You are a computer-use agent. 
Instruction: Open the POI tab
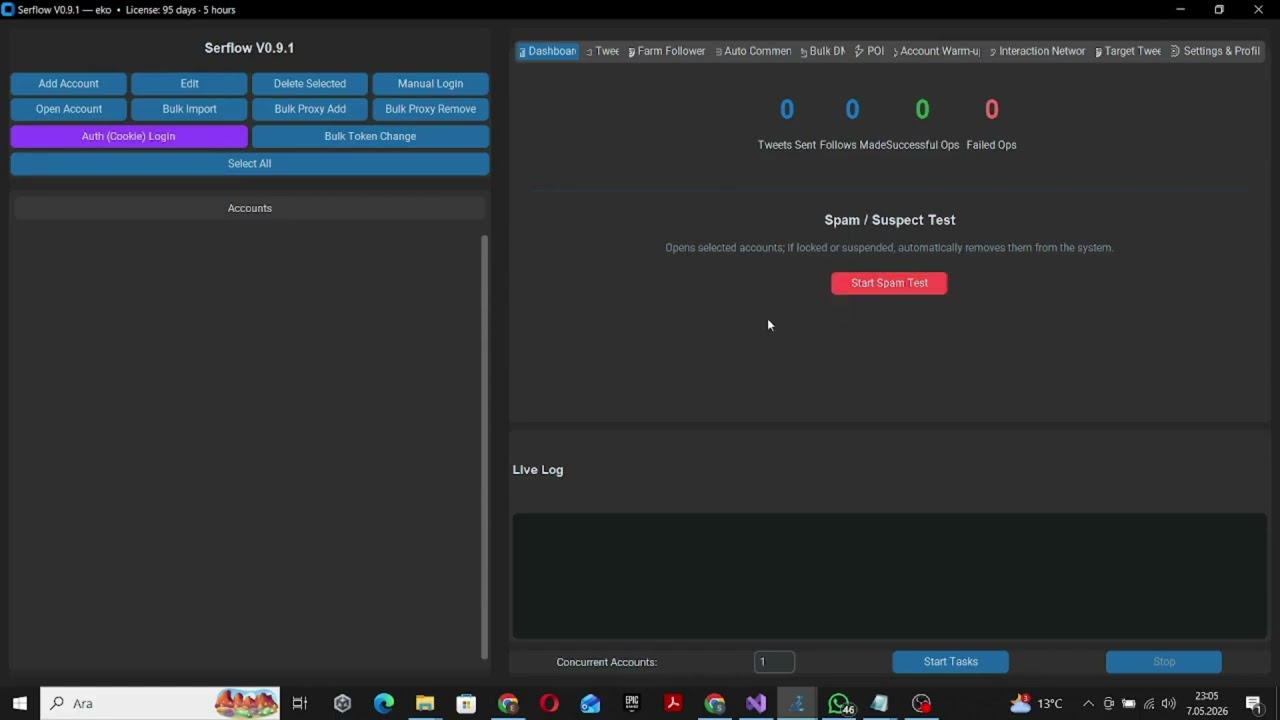(870, 51)
